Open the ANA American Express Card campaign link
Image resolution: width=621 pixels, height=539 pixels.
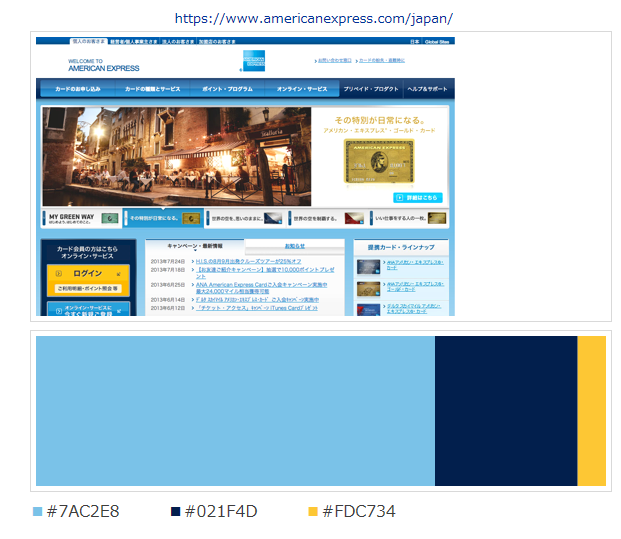tap(261, 288)
